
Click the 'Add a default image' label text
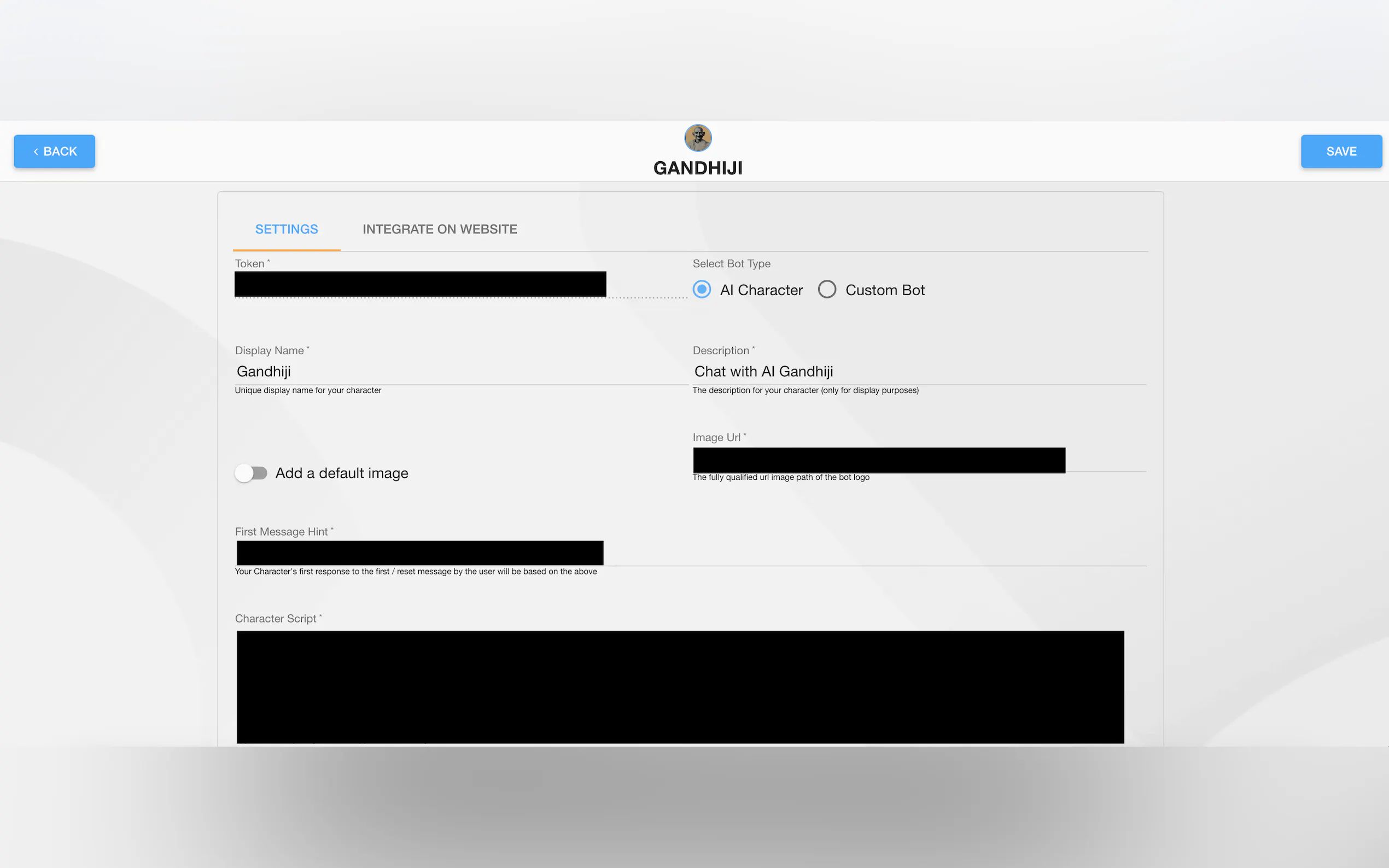pos(342,473)
